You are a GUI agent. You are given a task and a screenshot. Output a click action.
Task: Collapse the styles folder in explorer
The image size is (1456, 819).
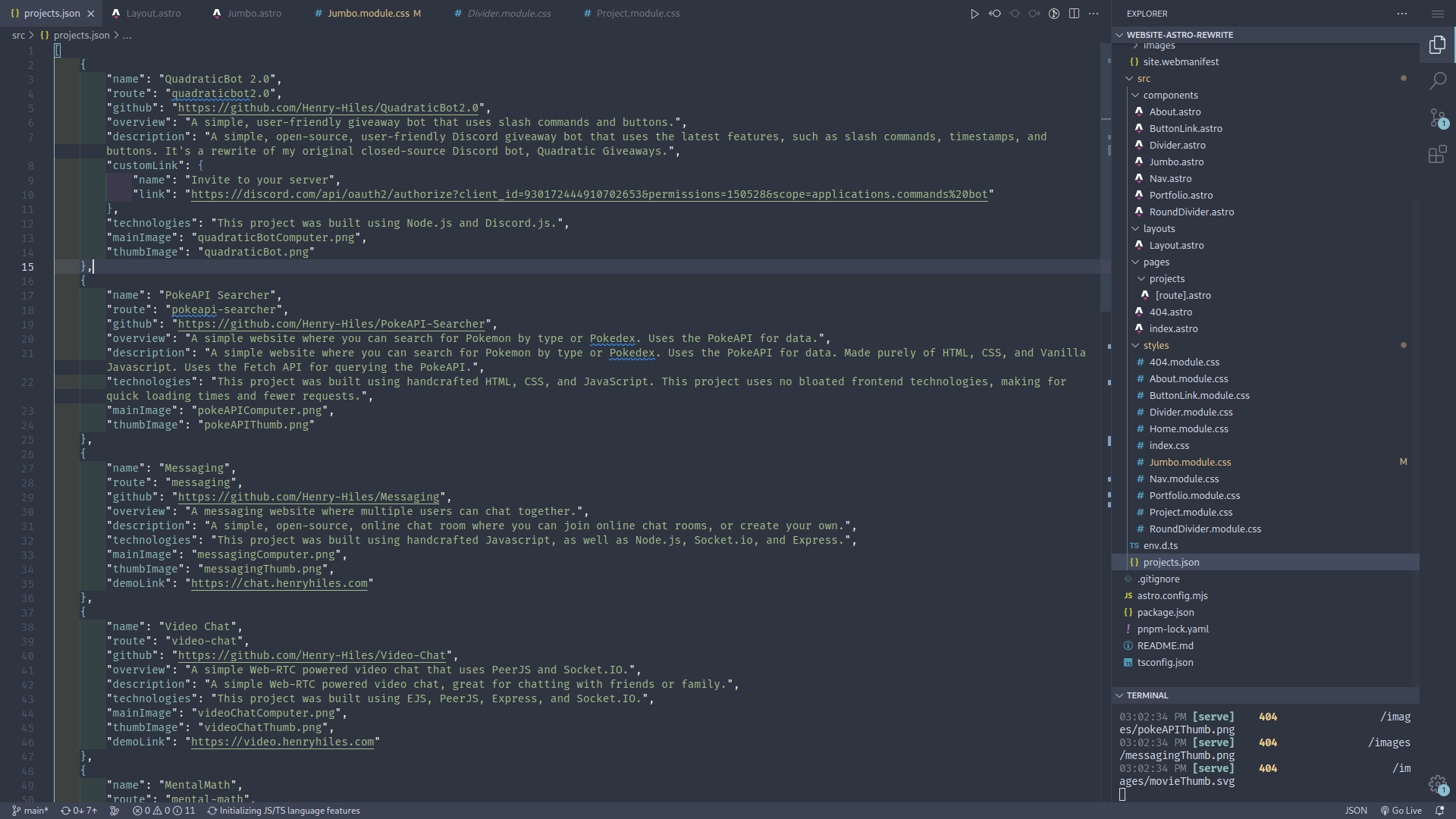pyautogui.click(x=1155, y=346)
